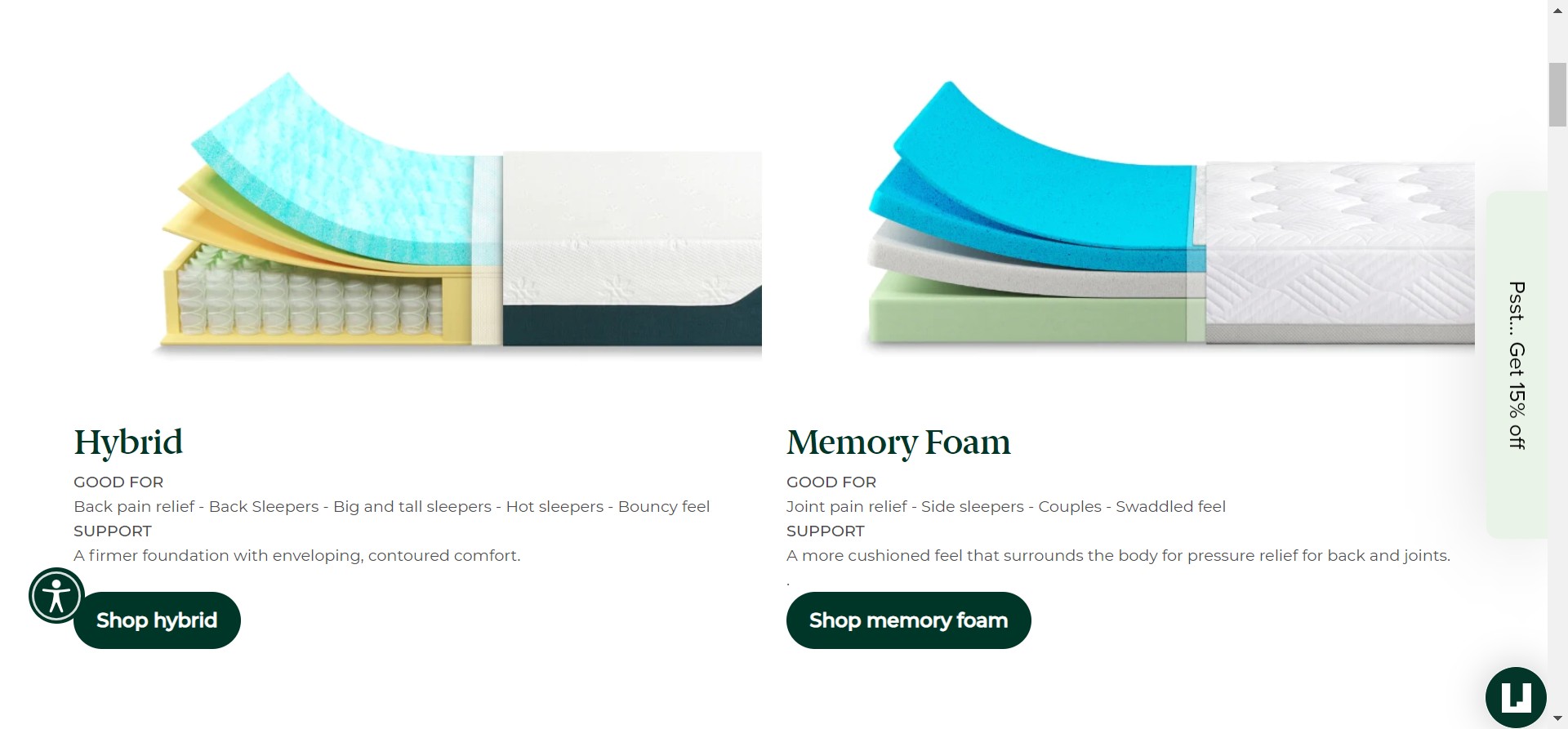This screenshot has height=729, width=1568.
Task: Click the Hybrid mattress cutaway image
Action: point(457,216)
